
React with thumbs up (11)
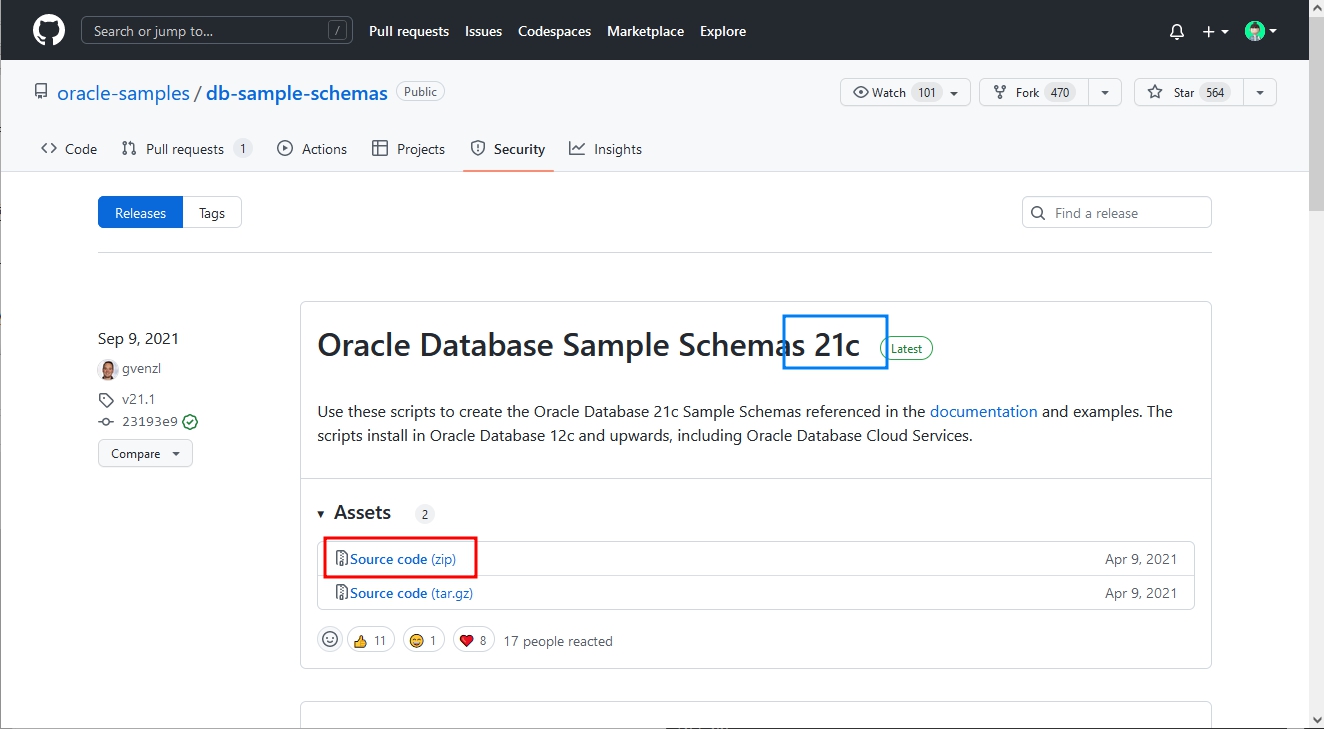(x=371, y=640)
